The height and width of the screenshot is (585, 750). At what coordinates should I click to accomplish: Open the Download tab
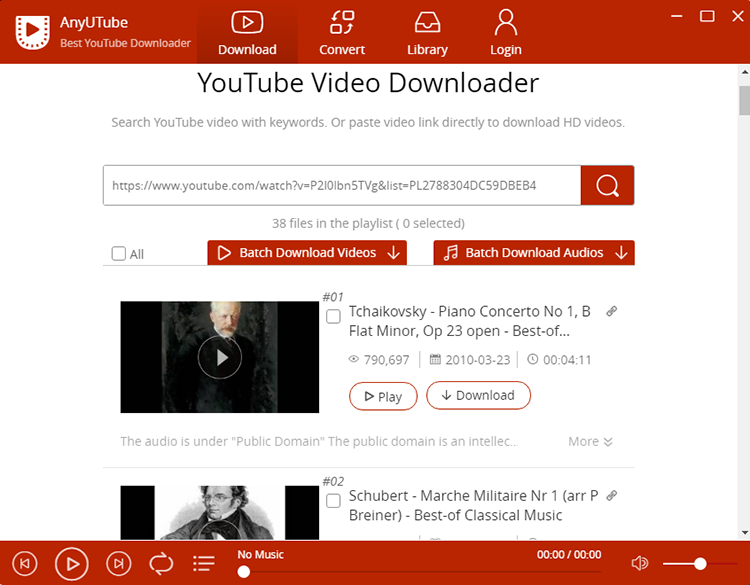pyautogui.click(x=247, y=33)
